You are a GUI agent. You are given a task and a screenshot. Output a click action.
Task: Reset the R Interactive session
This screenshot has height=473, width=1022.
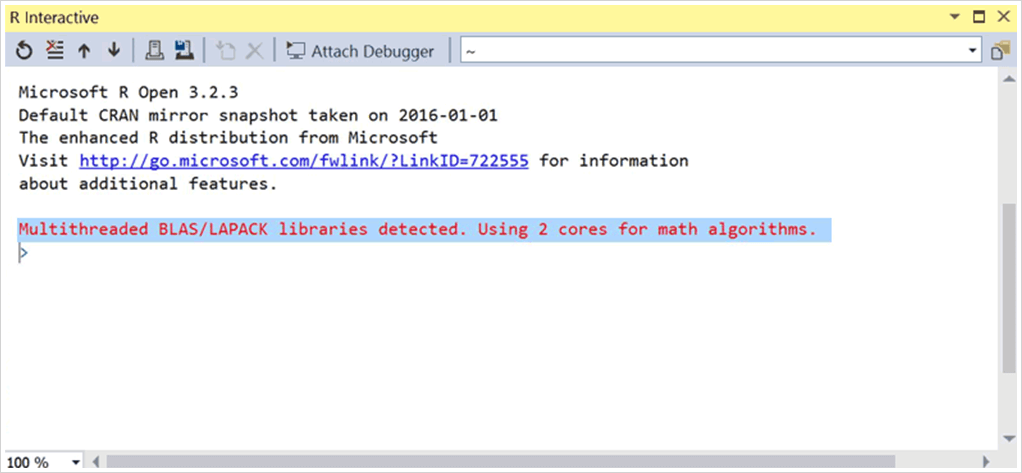pyautogui.click(x=24, y=50)
